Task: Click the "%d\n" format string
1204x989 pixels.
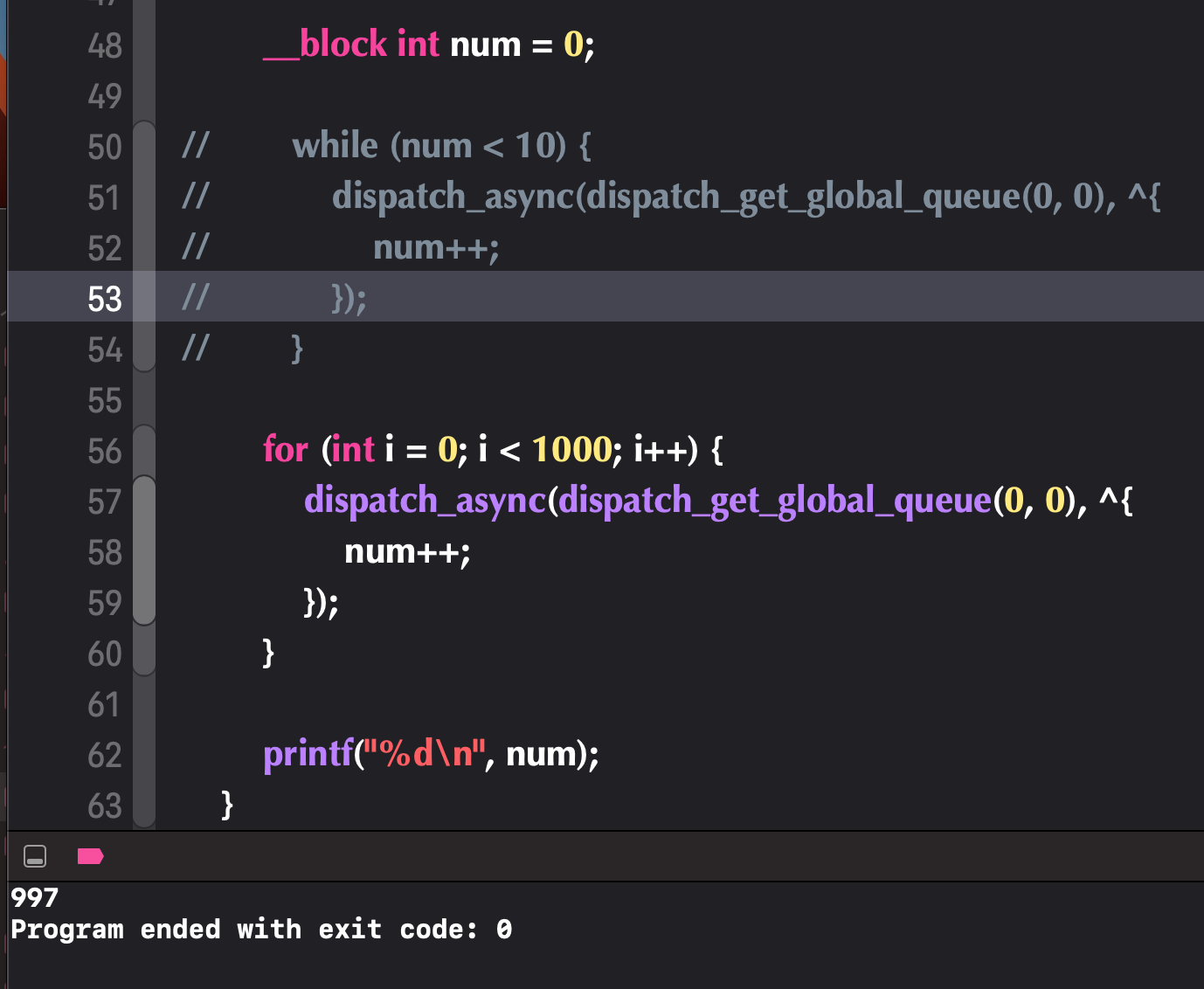Action: [x=424, y=753]
